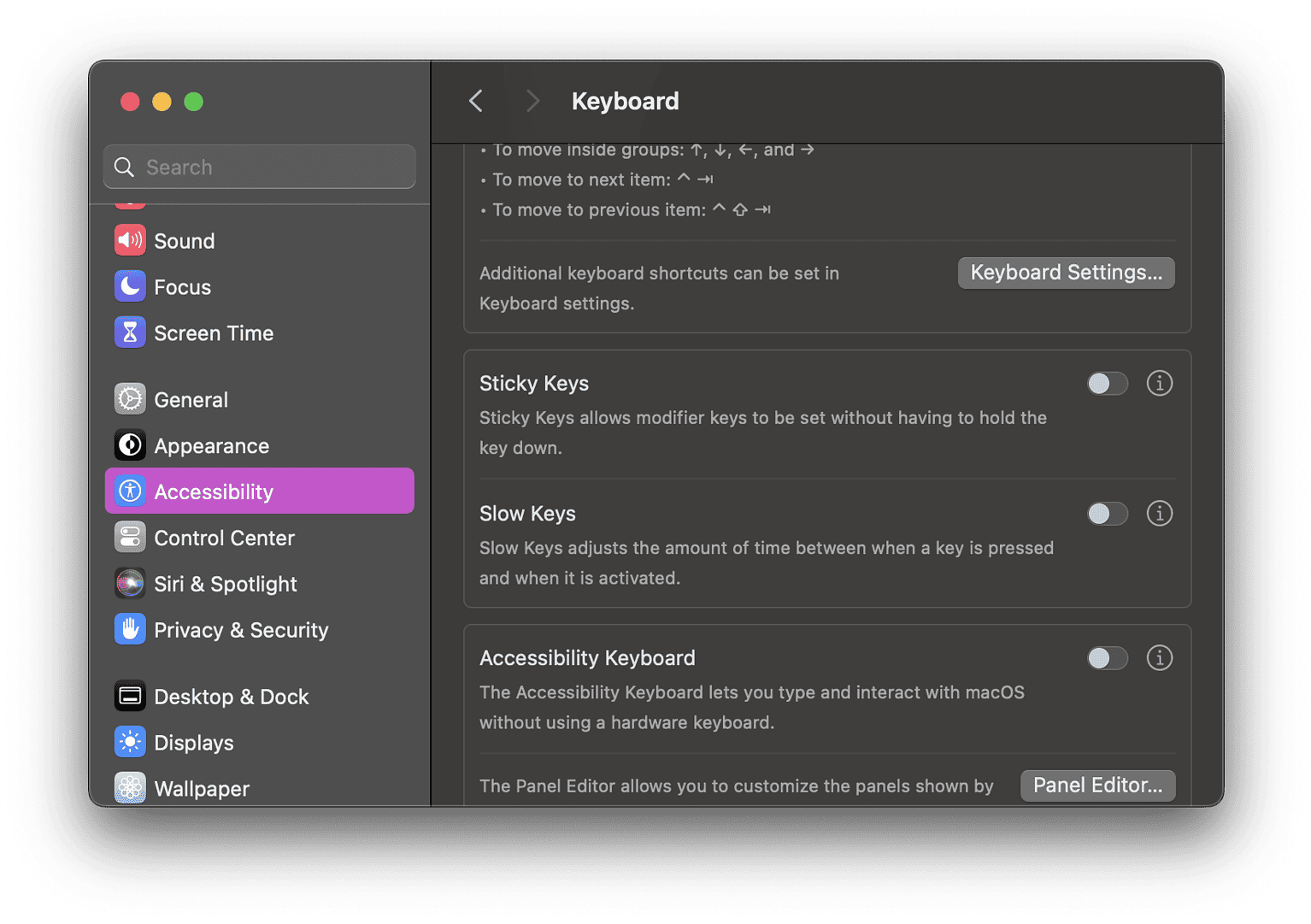Select the Displays brightness icon
This screenshot has width=1311, height=924.
pyautogui.click(x=130, y=742)
